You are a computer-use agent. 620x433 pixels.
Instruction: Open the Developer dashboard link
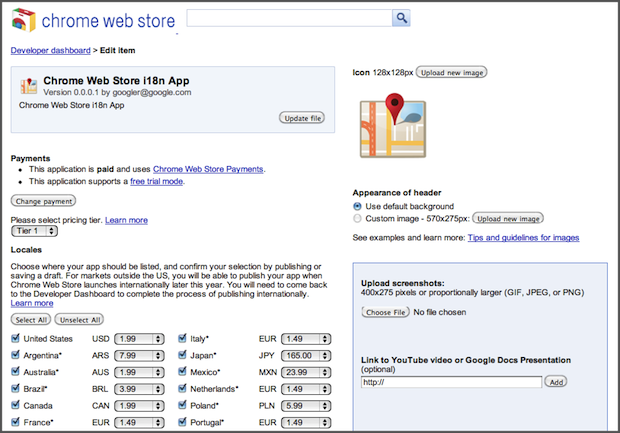point(51,50)
